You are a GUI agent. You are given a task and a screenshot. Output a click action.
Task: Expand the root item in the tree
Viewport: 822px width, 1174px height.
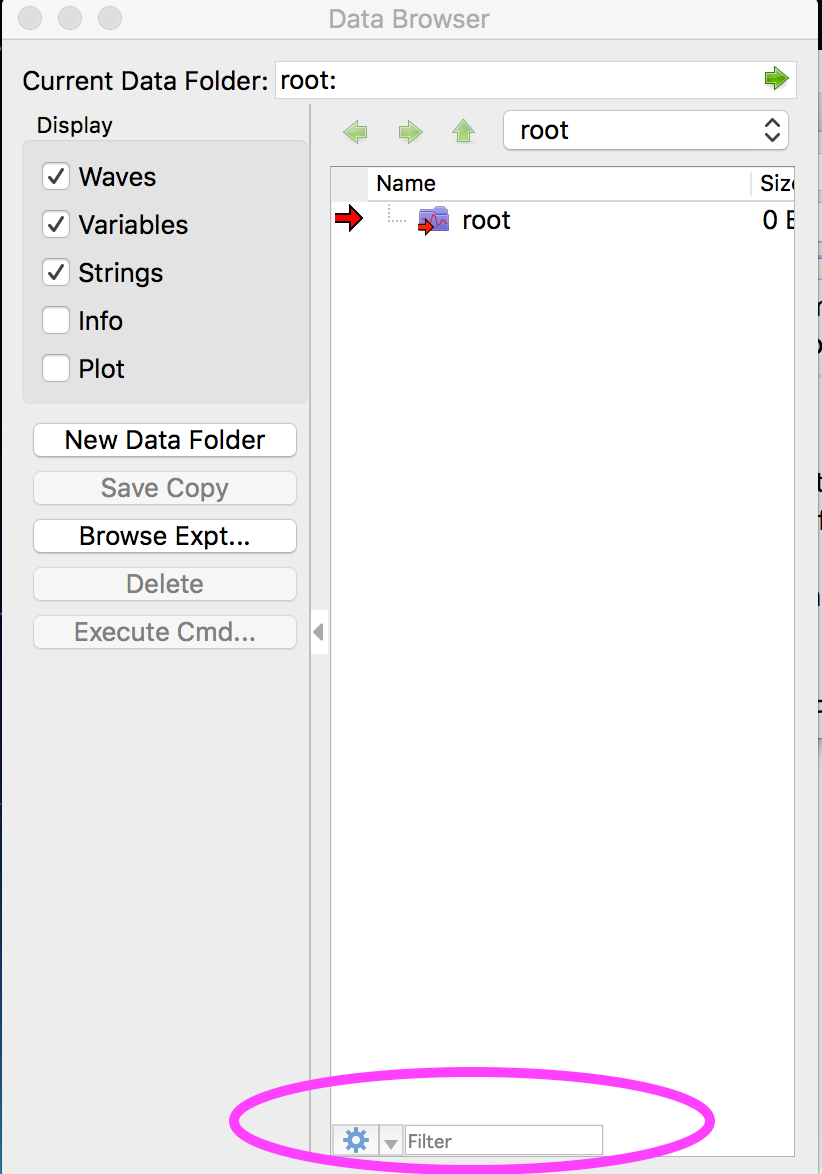point(394,219)
